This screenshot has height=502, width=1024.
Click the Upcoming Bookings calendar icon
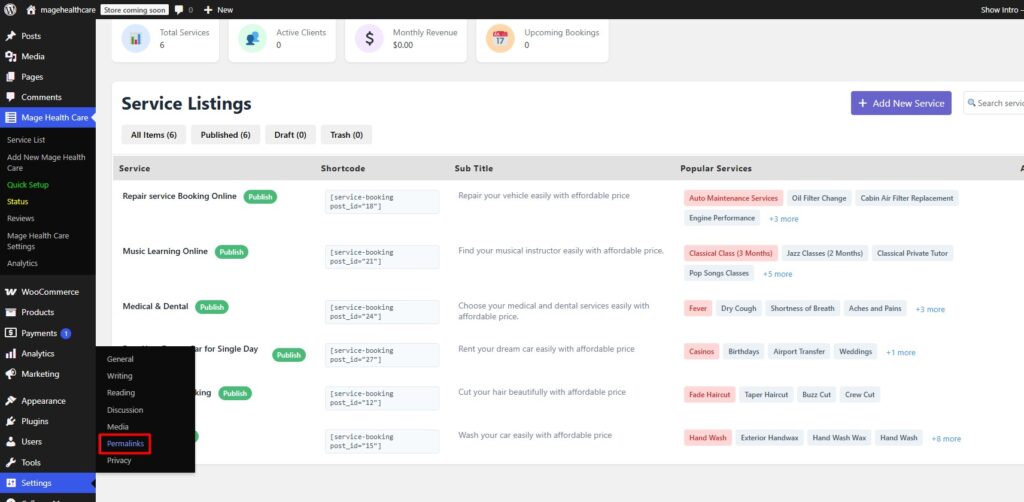coord(500,39)
